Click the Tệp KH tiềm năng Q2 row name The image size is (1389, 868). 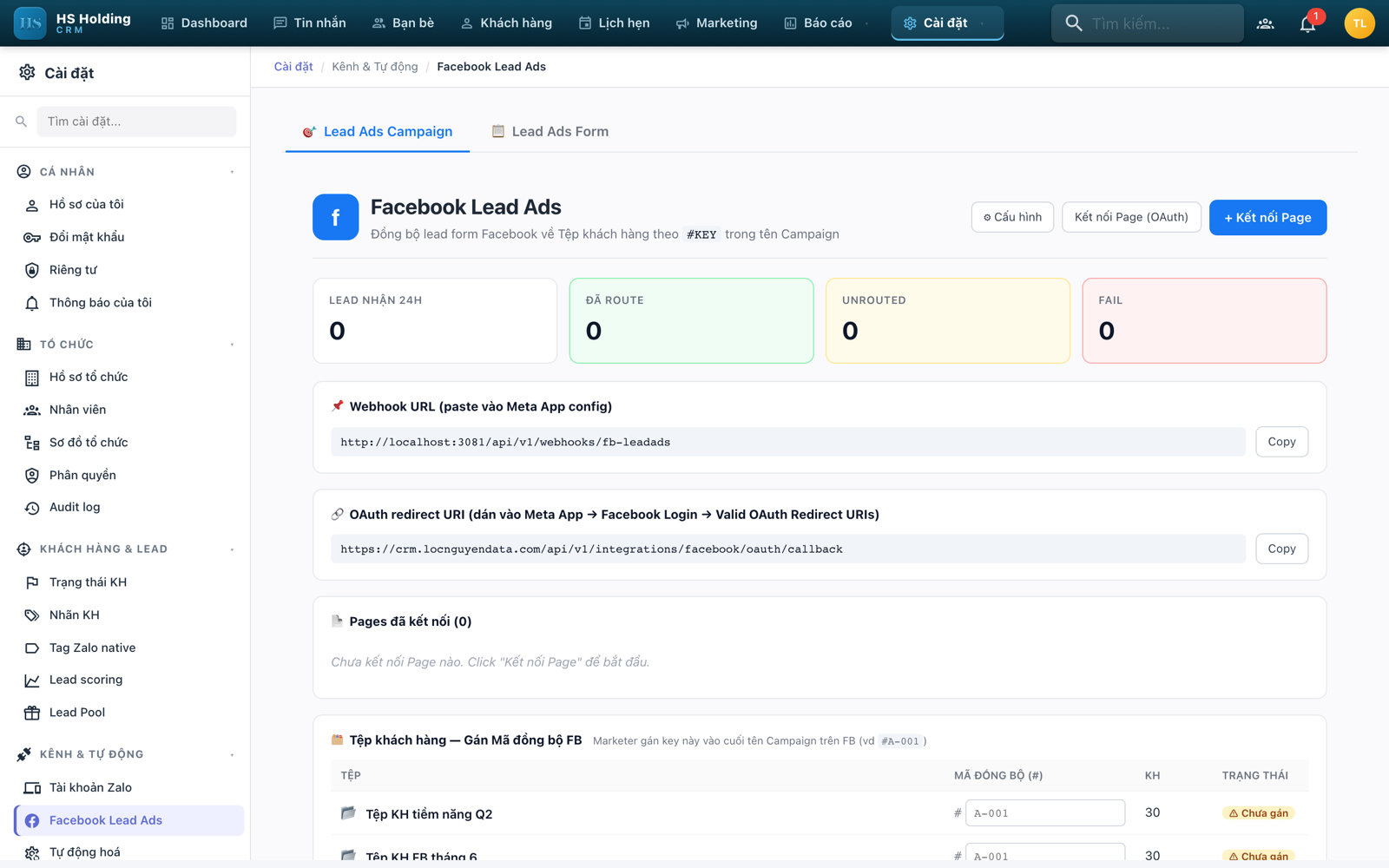(x=429, y=814)
